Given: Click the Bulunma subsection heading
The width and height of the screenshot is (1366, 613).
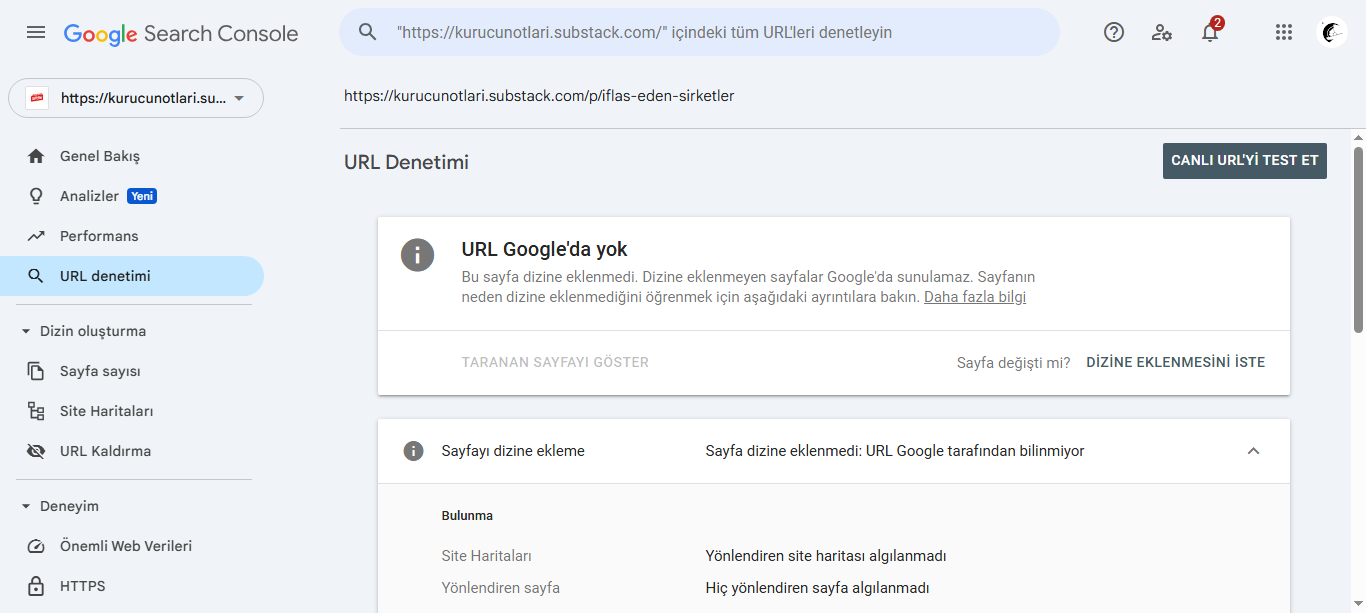Looking at the screenshot, I should 467,516.
